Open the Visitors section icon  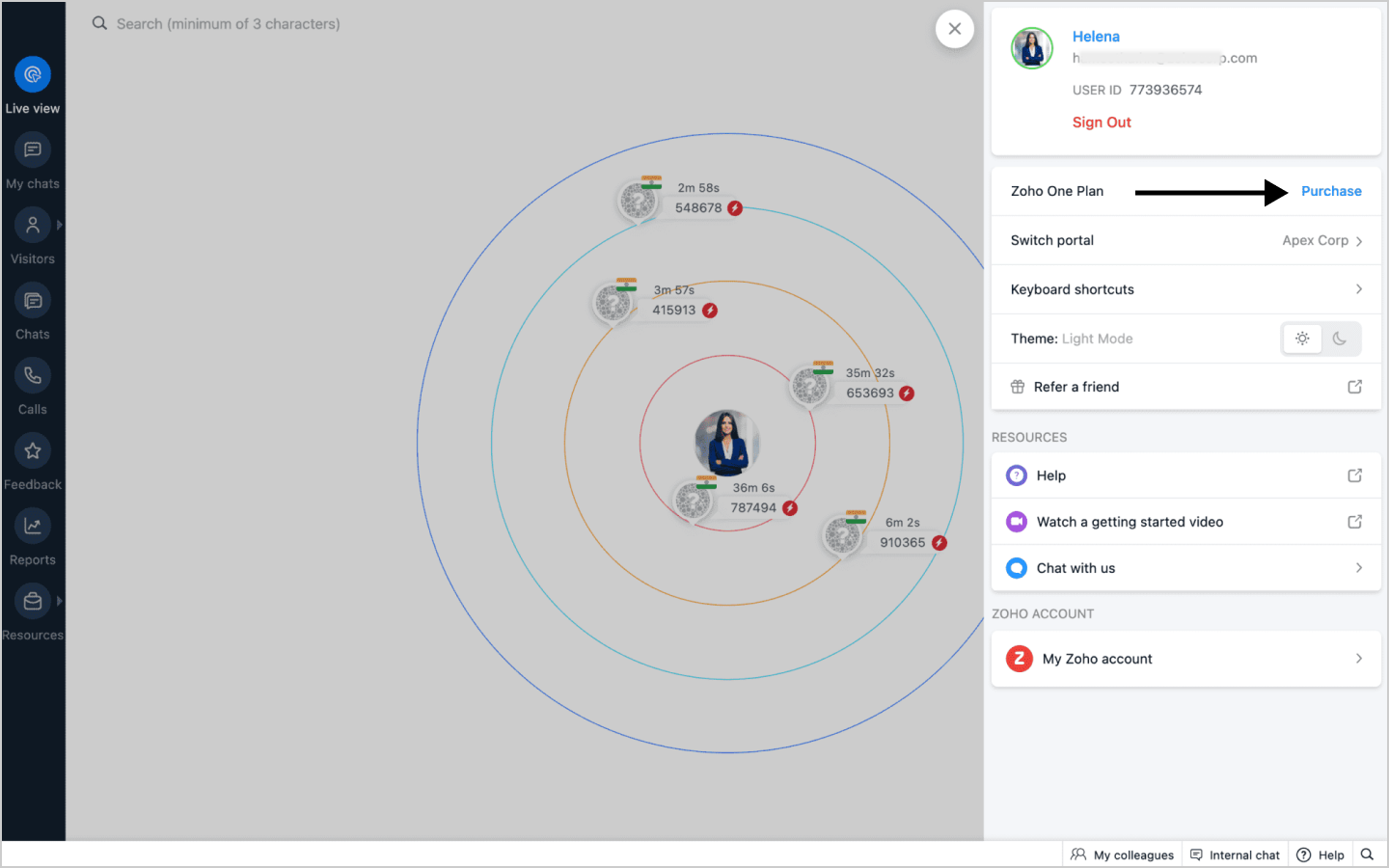click(33, 225)
